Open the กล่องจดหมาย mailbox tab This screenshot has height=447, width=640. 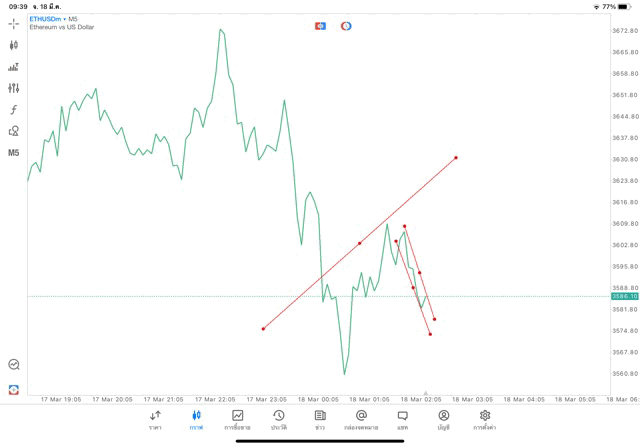361,420
